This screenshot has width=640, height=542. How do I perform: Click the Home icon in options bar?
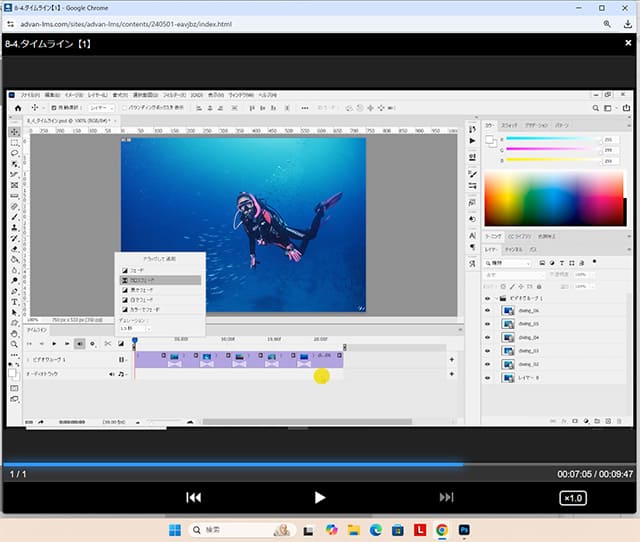[x=17, y=107]
